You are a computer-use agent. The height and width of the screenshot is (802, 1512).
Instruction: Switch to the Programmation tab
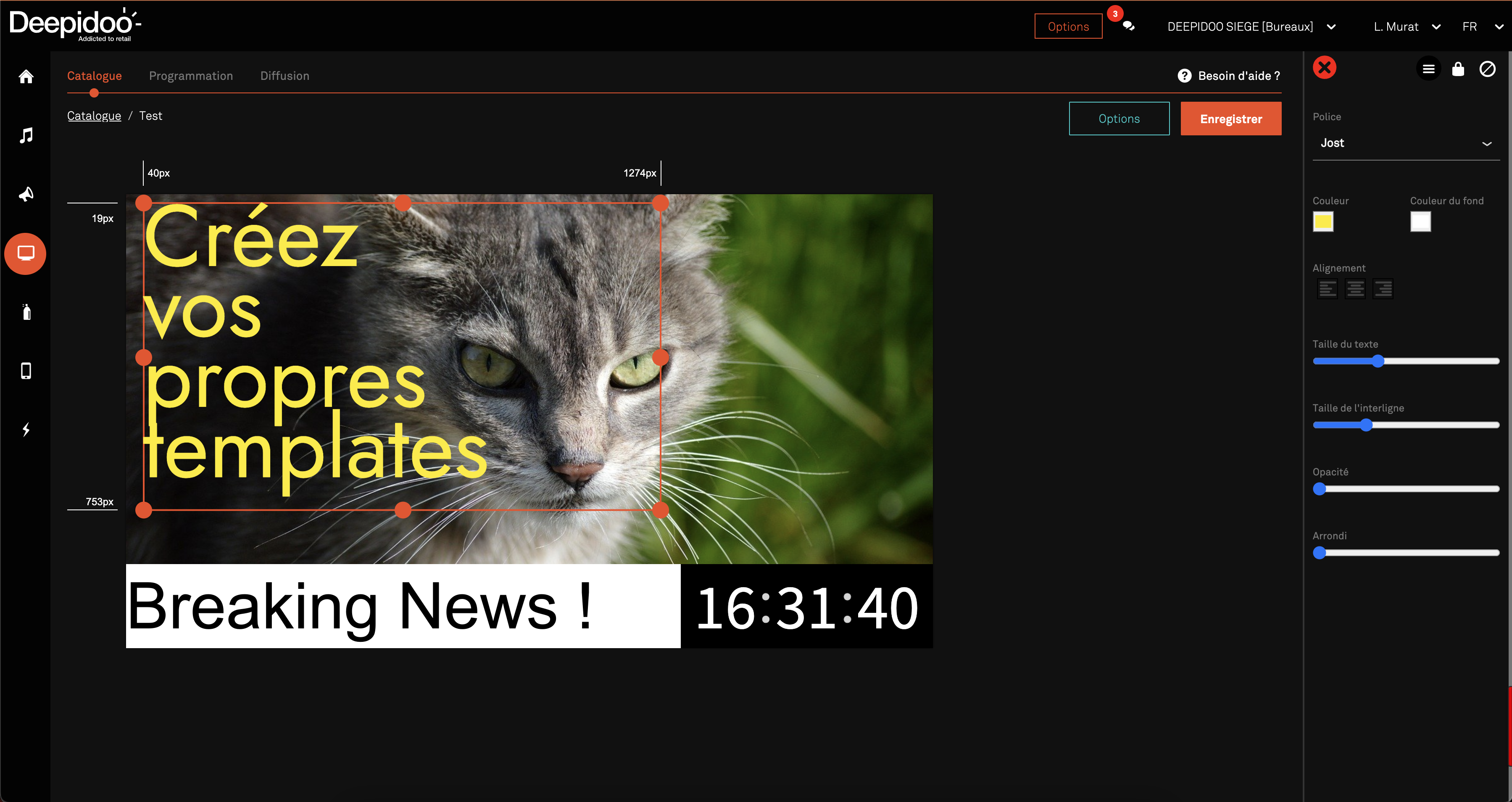click(x=191, y=76)
